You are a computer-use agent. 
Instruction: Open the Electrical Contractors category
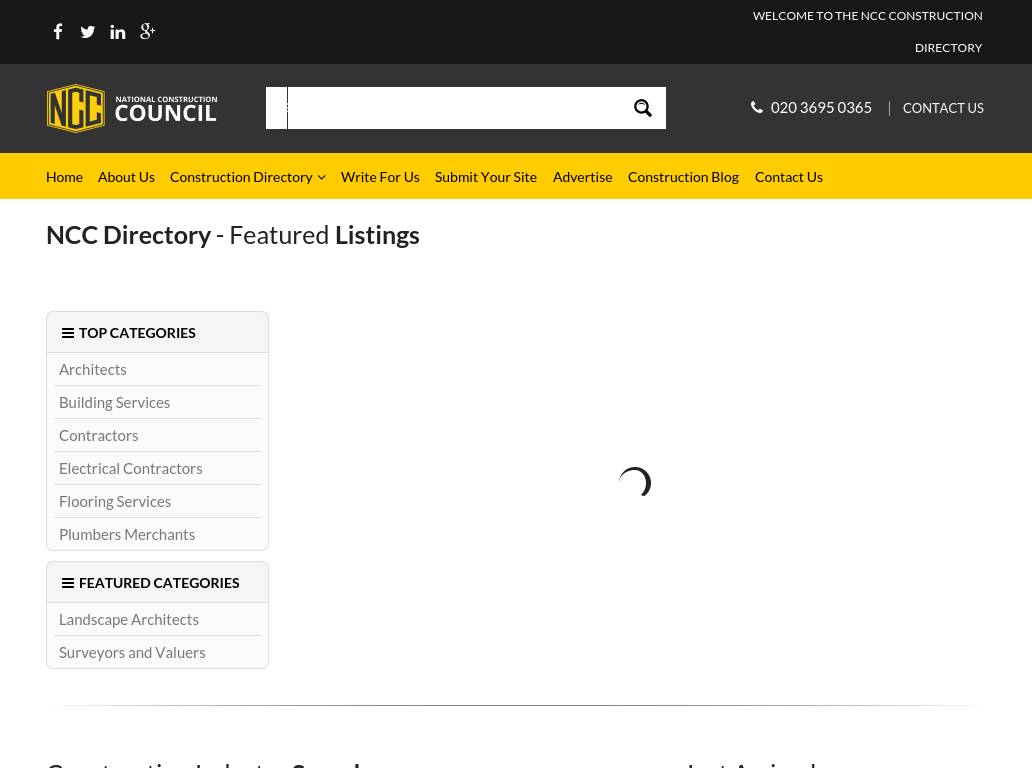click(130, 468)
